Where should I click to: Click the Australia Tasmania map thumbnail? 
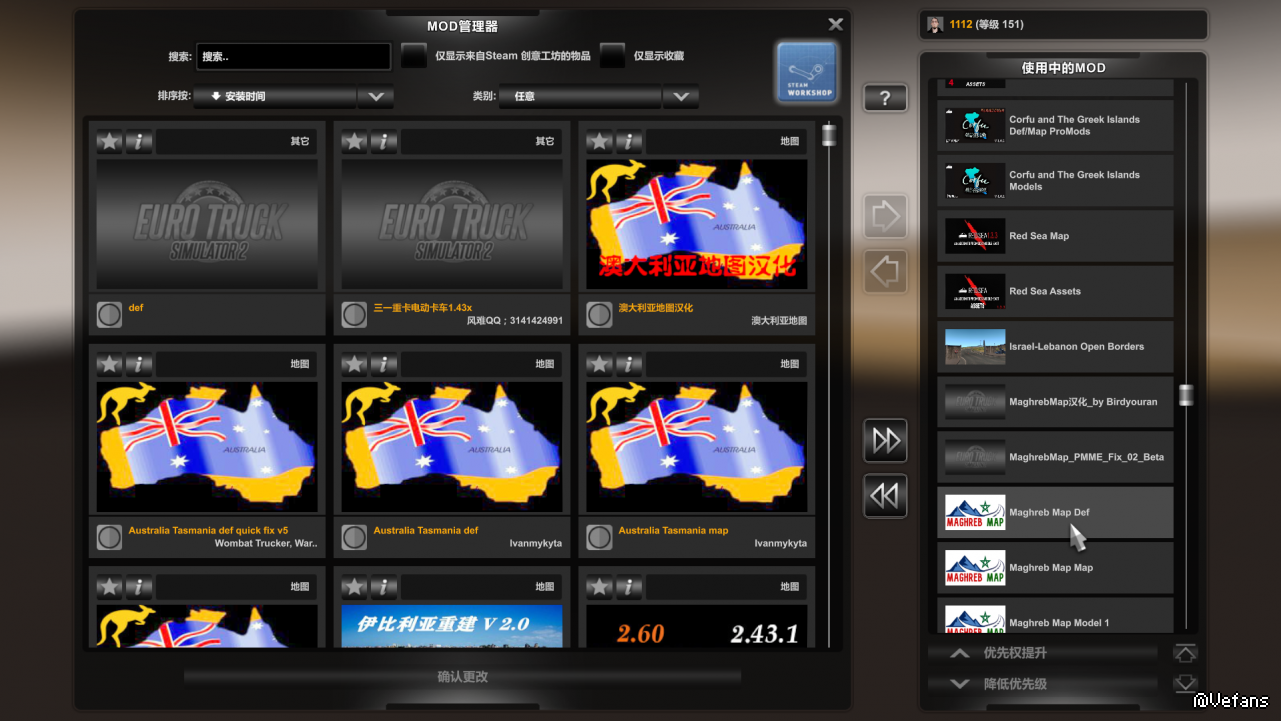click(x=697, y=447)
